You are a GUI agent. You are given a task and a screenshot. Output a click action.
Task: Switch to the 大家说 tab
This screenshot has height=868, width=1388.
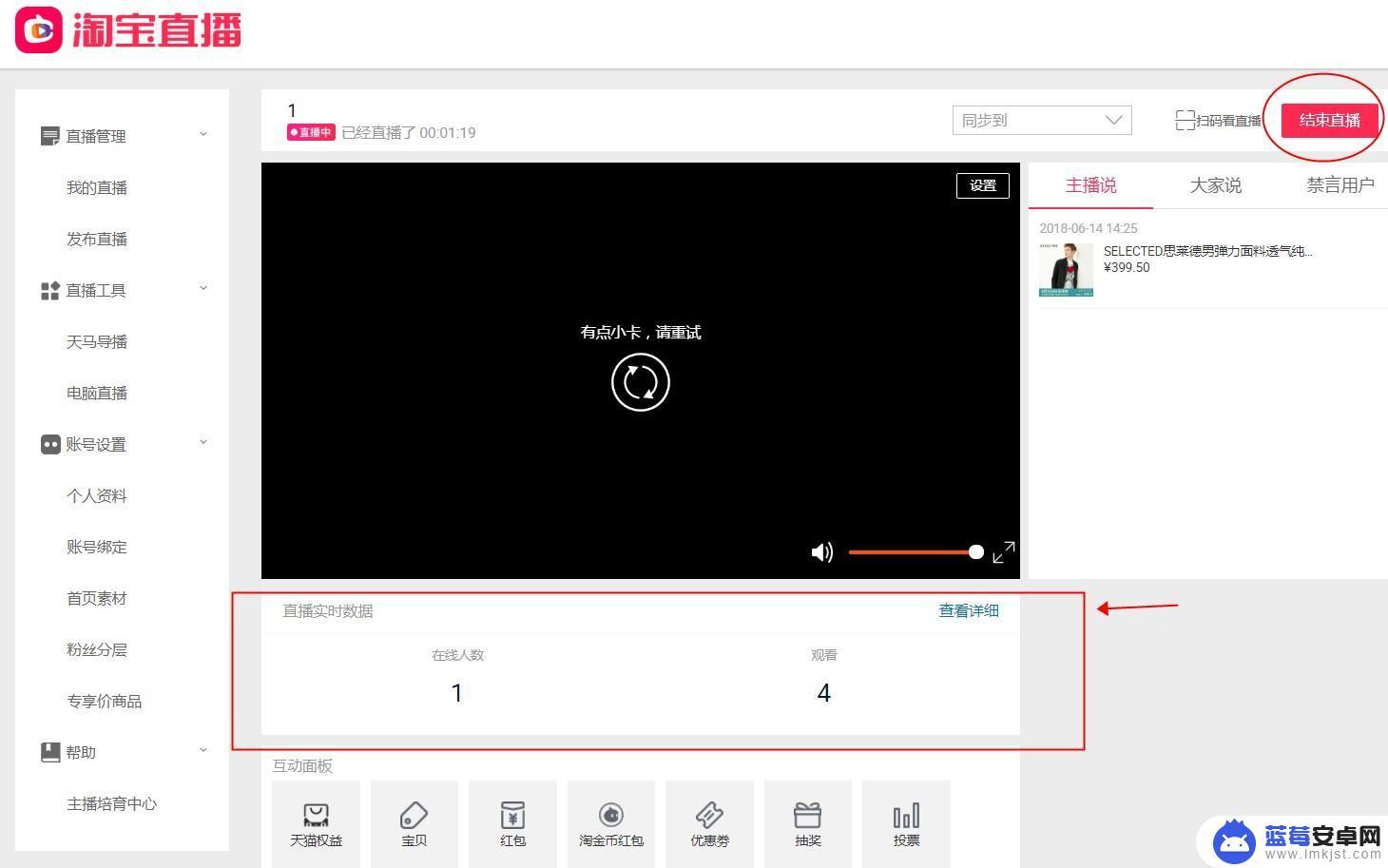[1216, 185]
